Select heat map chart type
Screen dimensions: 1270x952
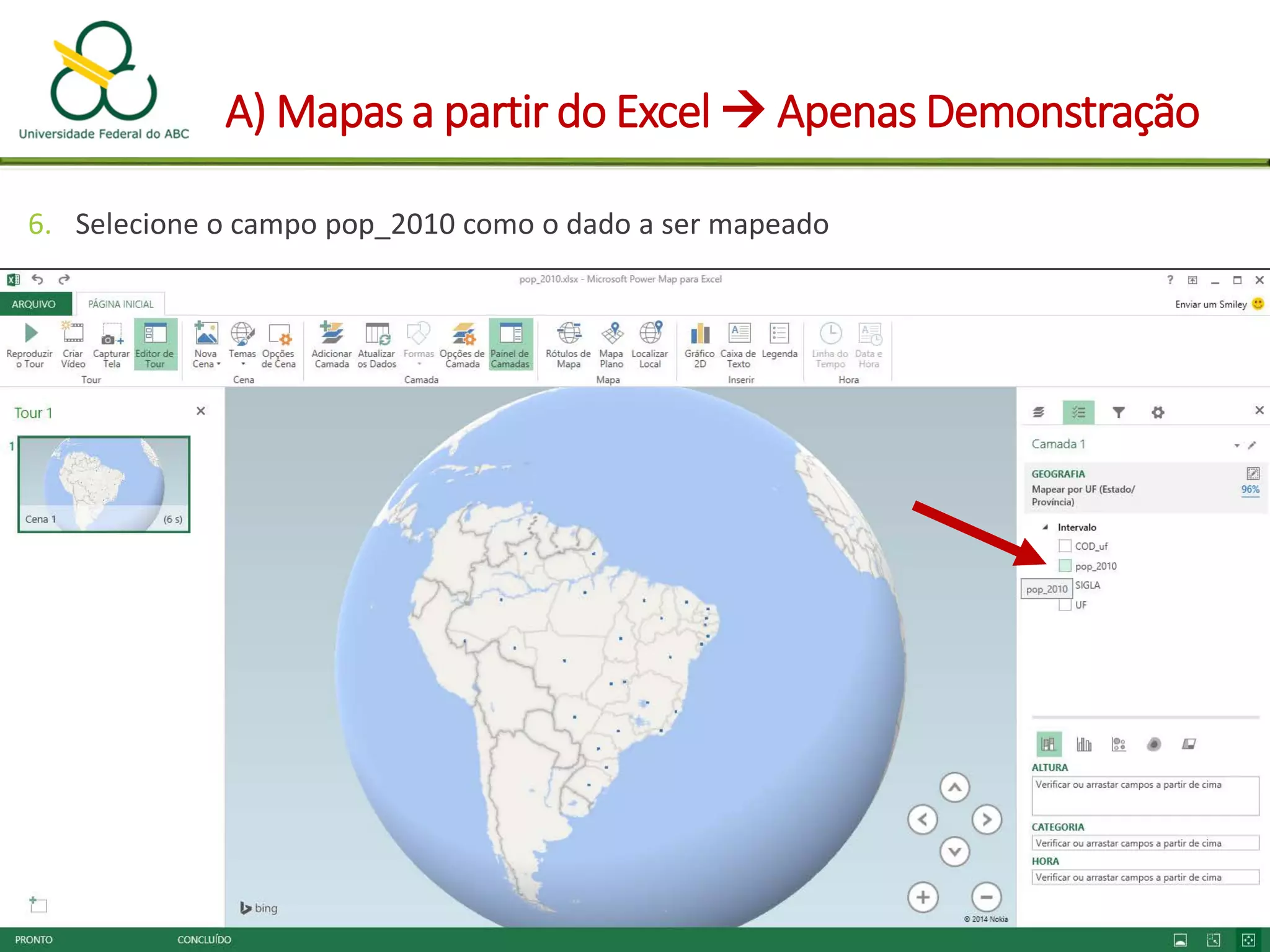point(1153,744)
